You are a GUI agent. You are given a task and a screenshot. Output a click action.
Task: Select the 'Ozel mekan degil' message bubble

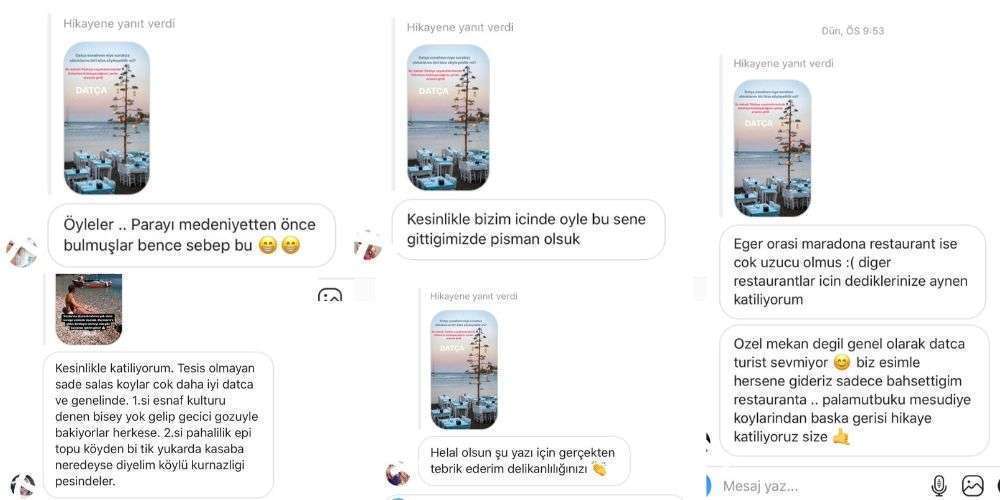(854, 390)
